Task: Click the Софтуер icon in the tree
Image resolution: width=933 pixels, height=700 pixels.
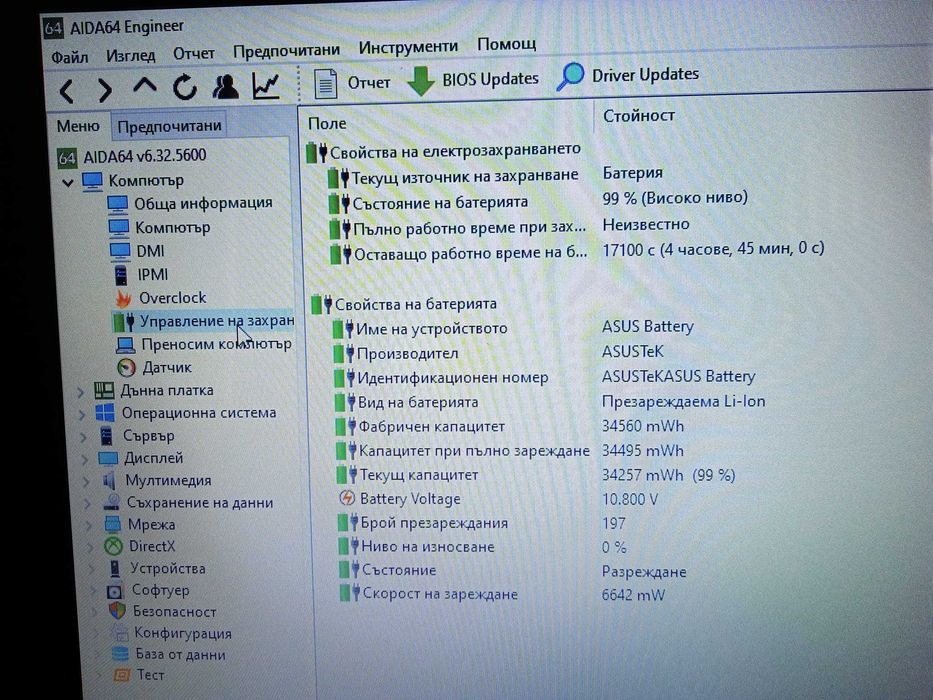Action: tap(115, 591)
